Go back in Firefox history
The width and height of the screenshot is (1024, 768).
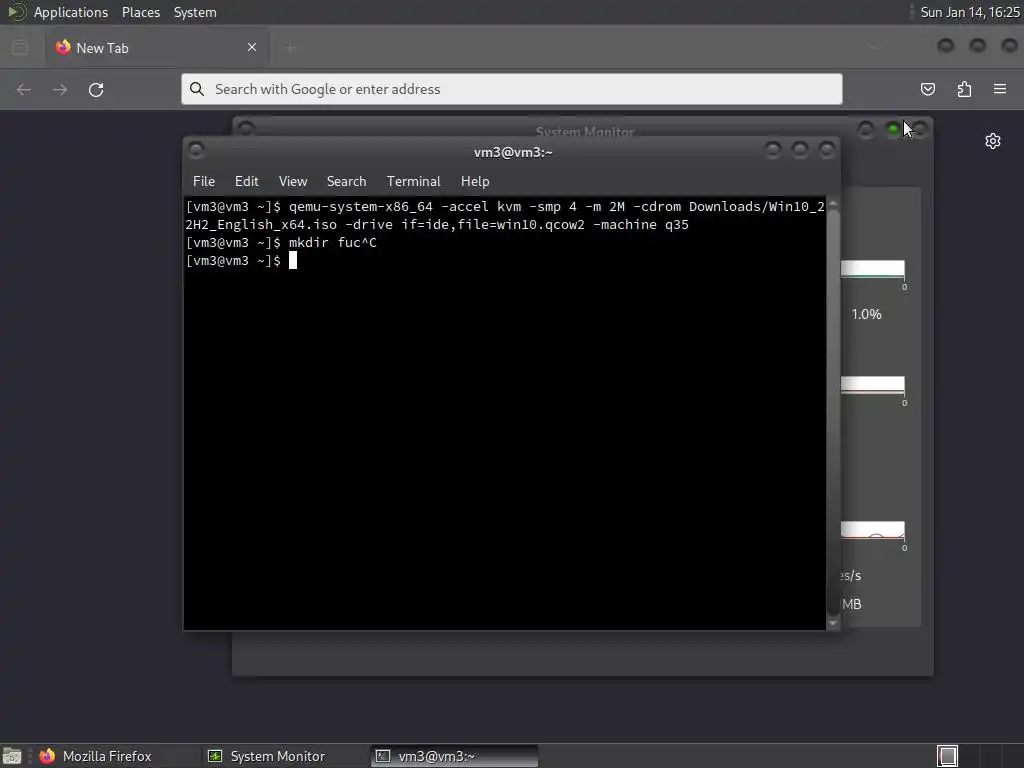(x=24, y=89)
